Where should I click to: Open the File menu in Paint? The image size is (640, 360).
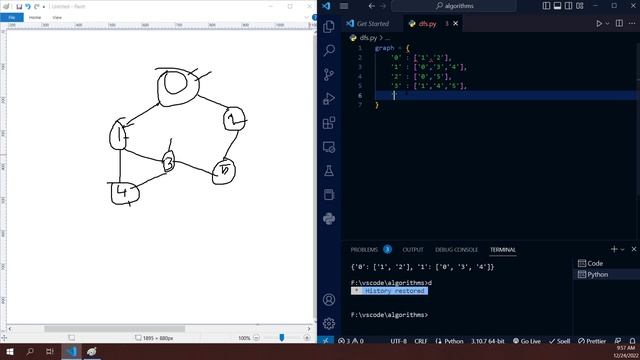pos(11,17)
